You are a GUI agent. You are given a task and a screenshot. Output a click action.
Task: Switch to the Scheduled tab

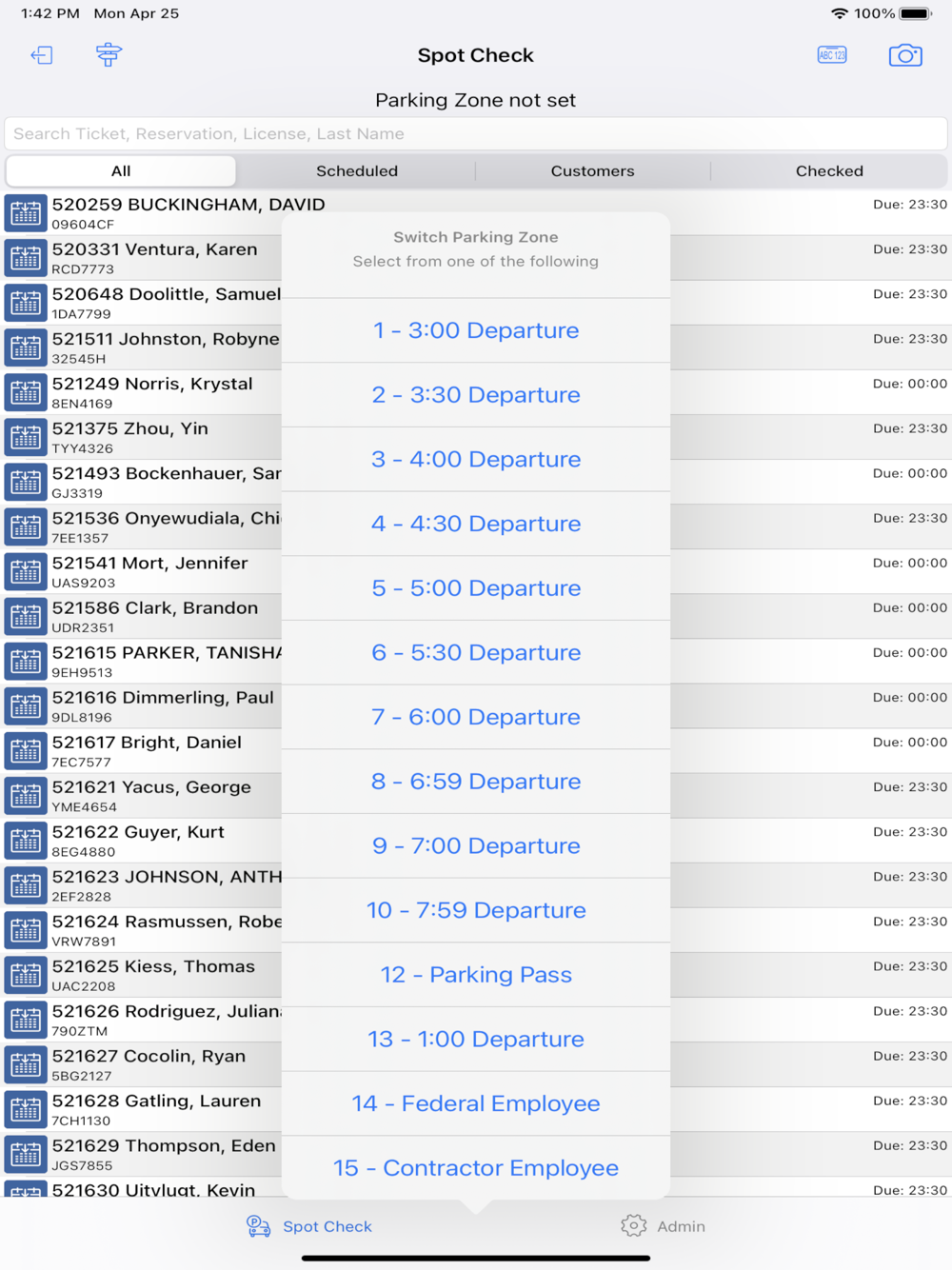click(357, 171)
